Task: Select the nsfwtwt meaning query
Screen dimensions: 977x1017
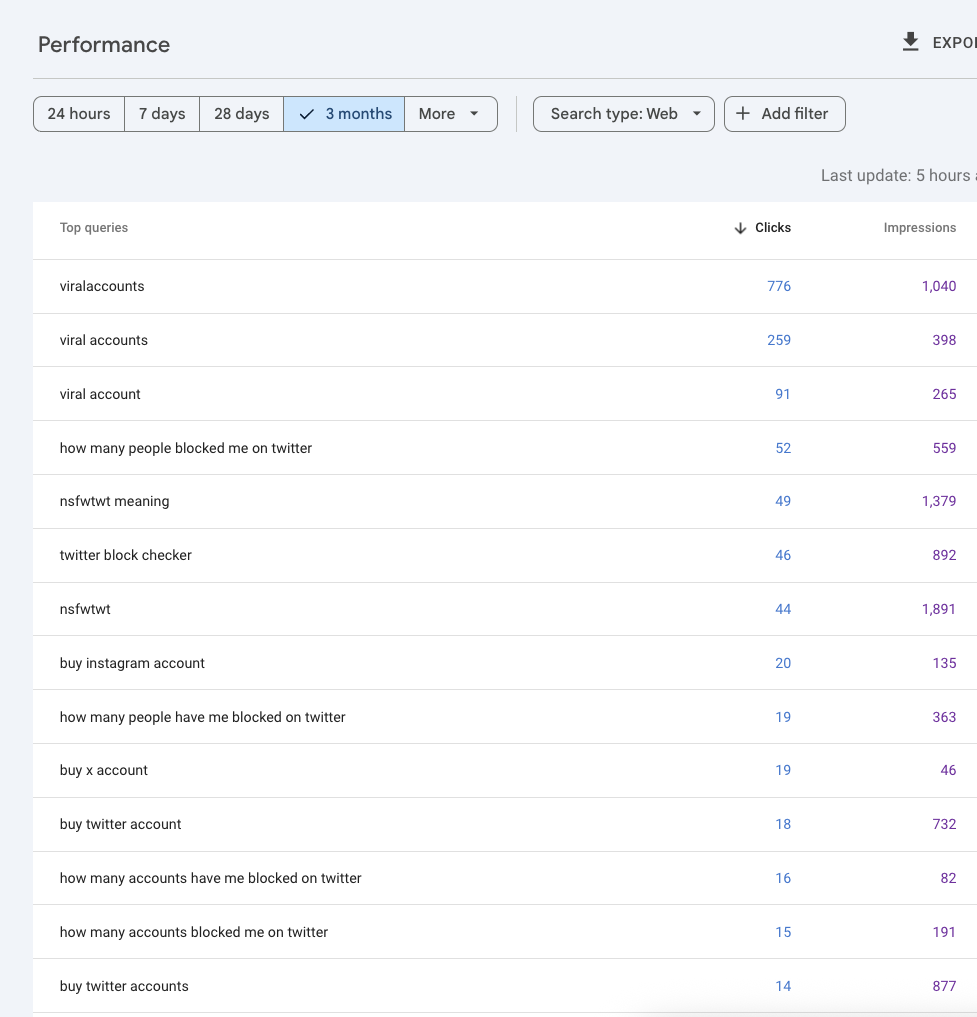Action: 114,501
